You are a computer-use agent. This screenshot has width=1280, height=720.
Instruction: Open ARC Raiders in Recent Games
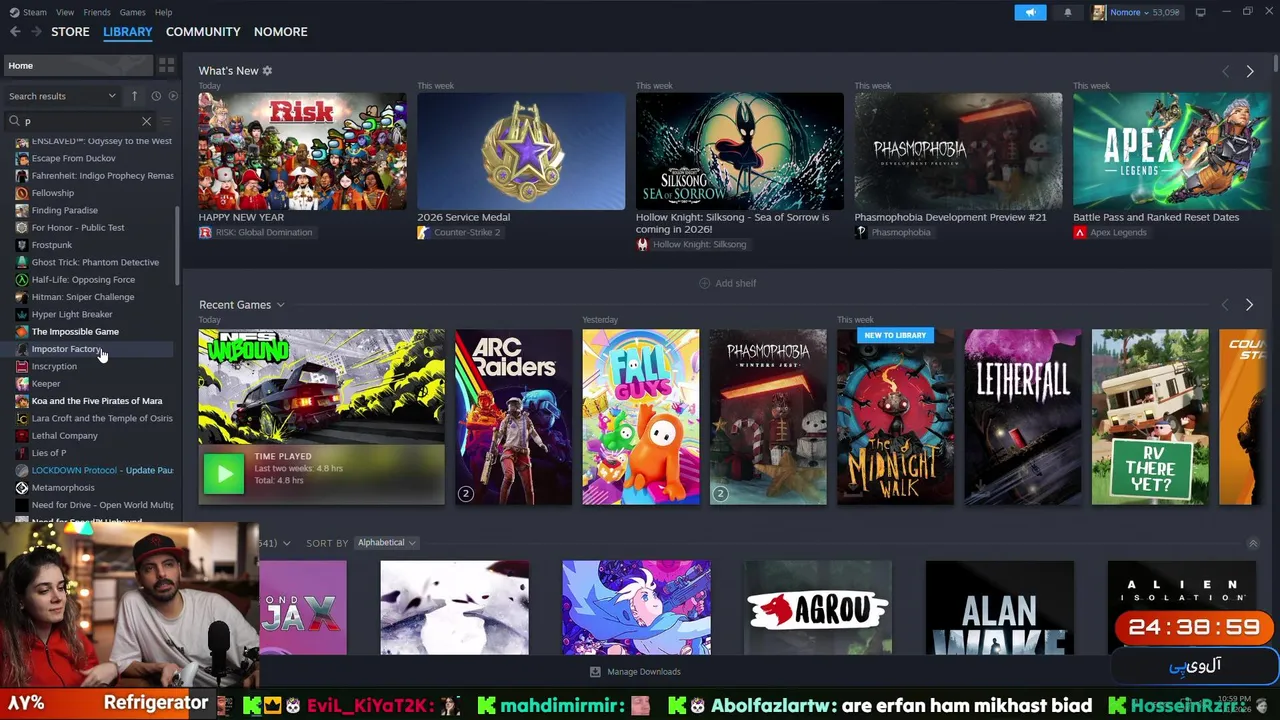click(513, 417)
